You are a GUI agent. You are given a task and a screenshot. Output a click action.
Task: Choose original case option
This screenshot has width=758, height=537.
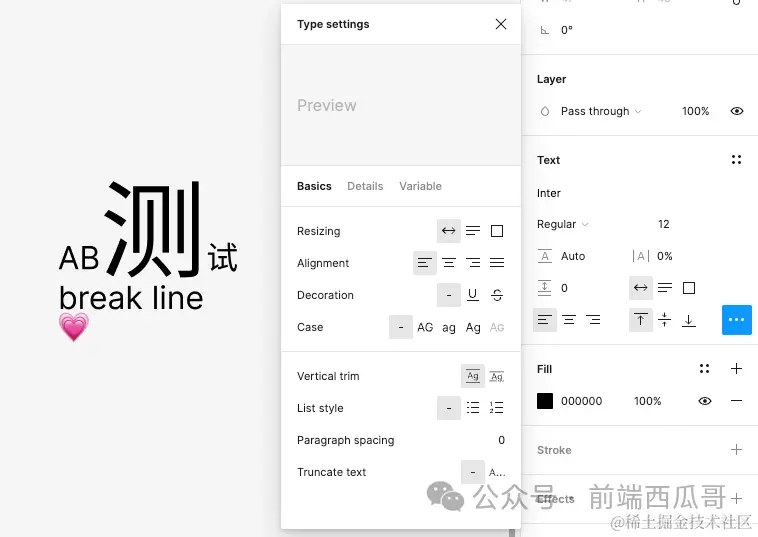coord(401,327)
